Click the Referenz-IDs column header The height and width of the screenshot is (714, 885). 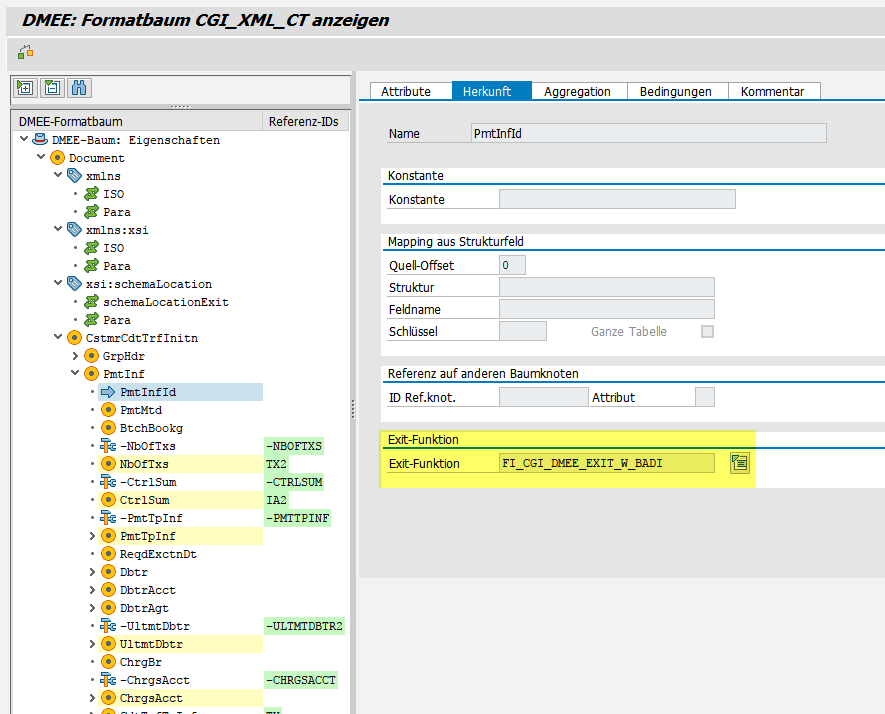(304, 122)
